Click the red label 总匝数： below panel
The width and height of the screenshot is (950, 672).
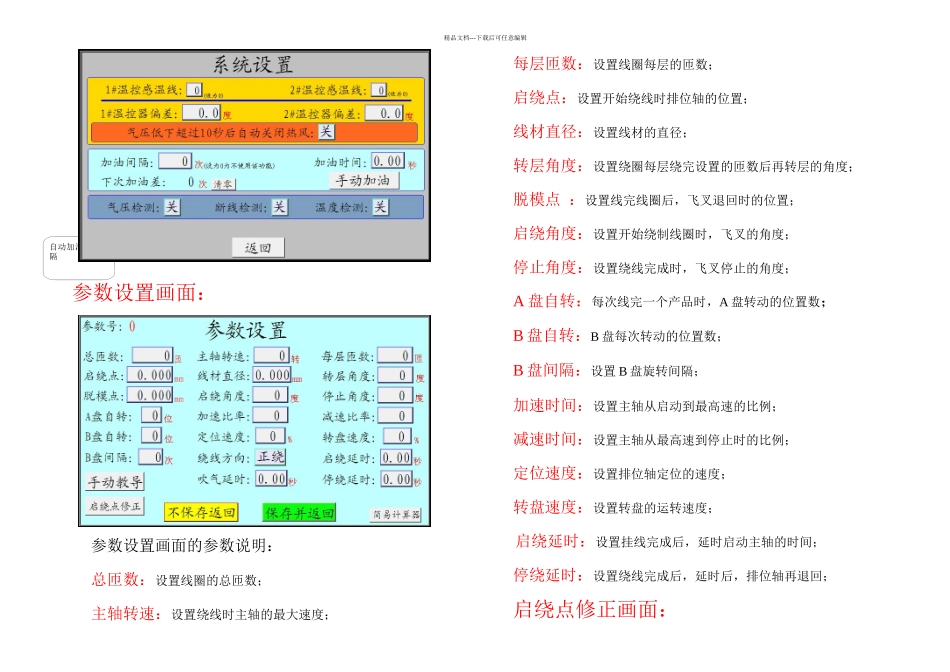[119, 580]
